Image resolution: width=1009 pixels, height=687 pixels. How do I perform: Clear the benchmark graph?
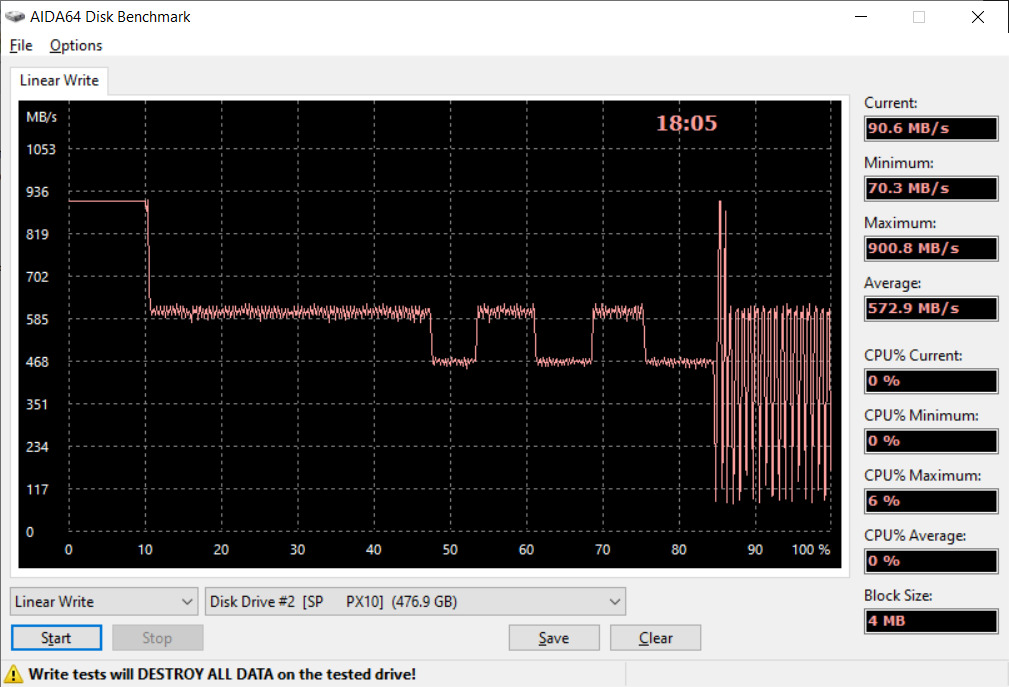click(x=655, y=638)
